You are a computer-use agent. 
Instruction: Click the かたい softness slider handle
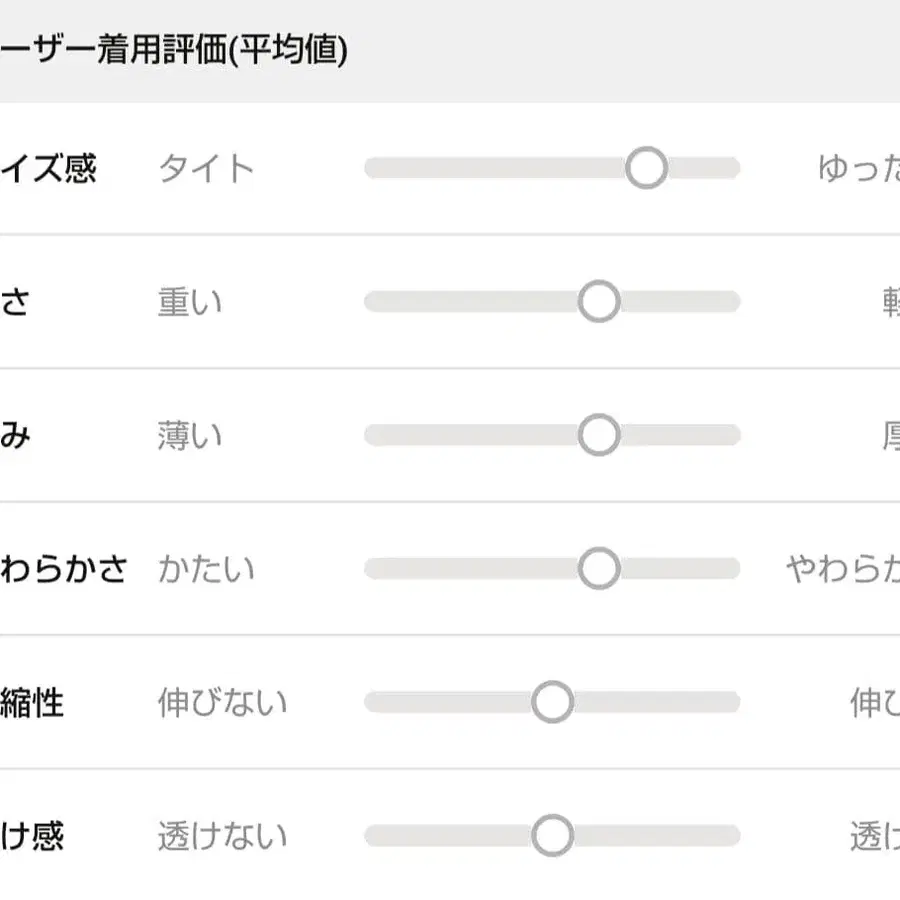[x=599, y=568]
